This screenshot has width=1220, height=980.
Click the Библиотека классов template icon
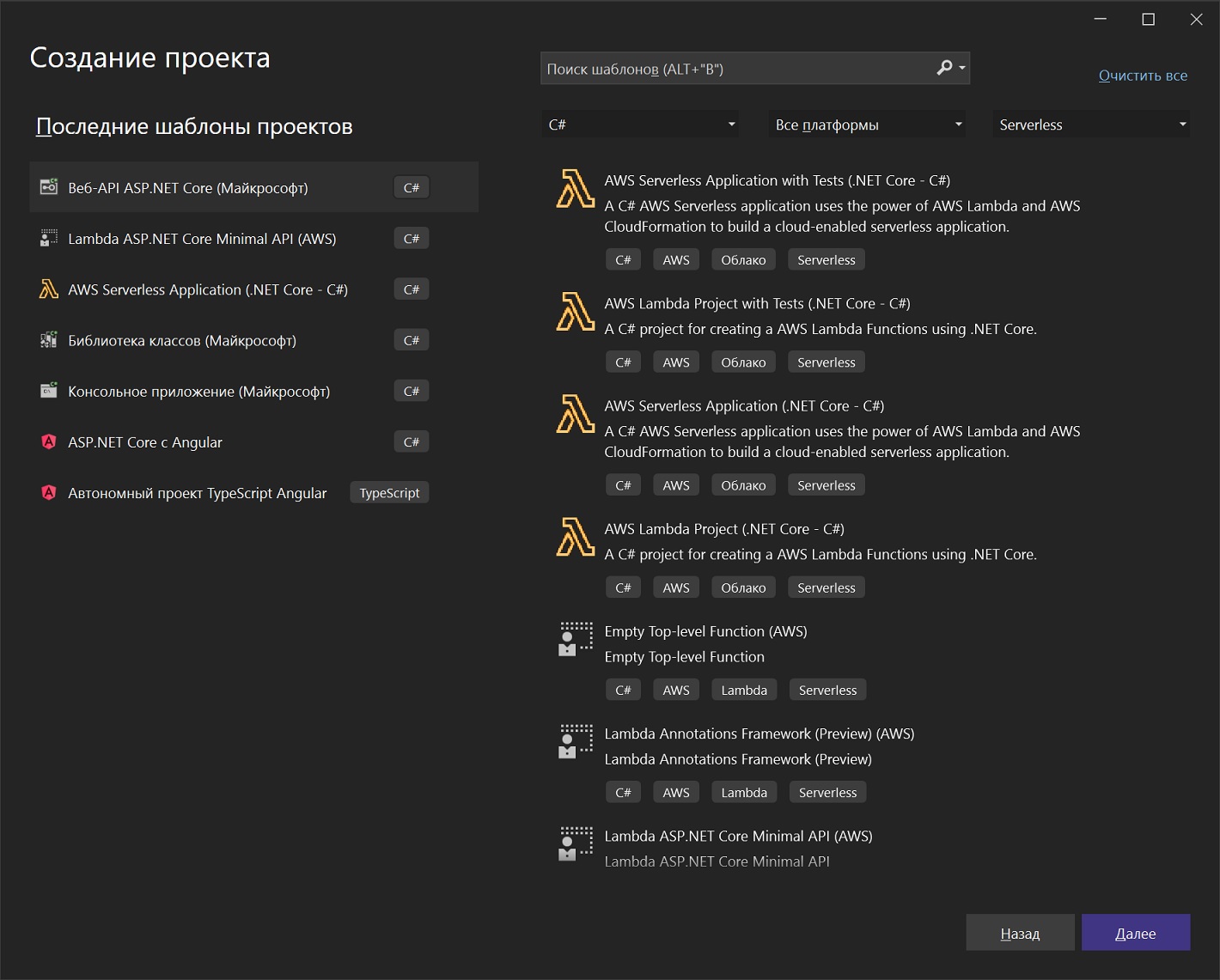point(49,340)
